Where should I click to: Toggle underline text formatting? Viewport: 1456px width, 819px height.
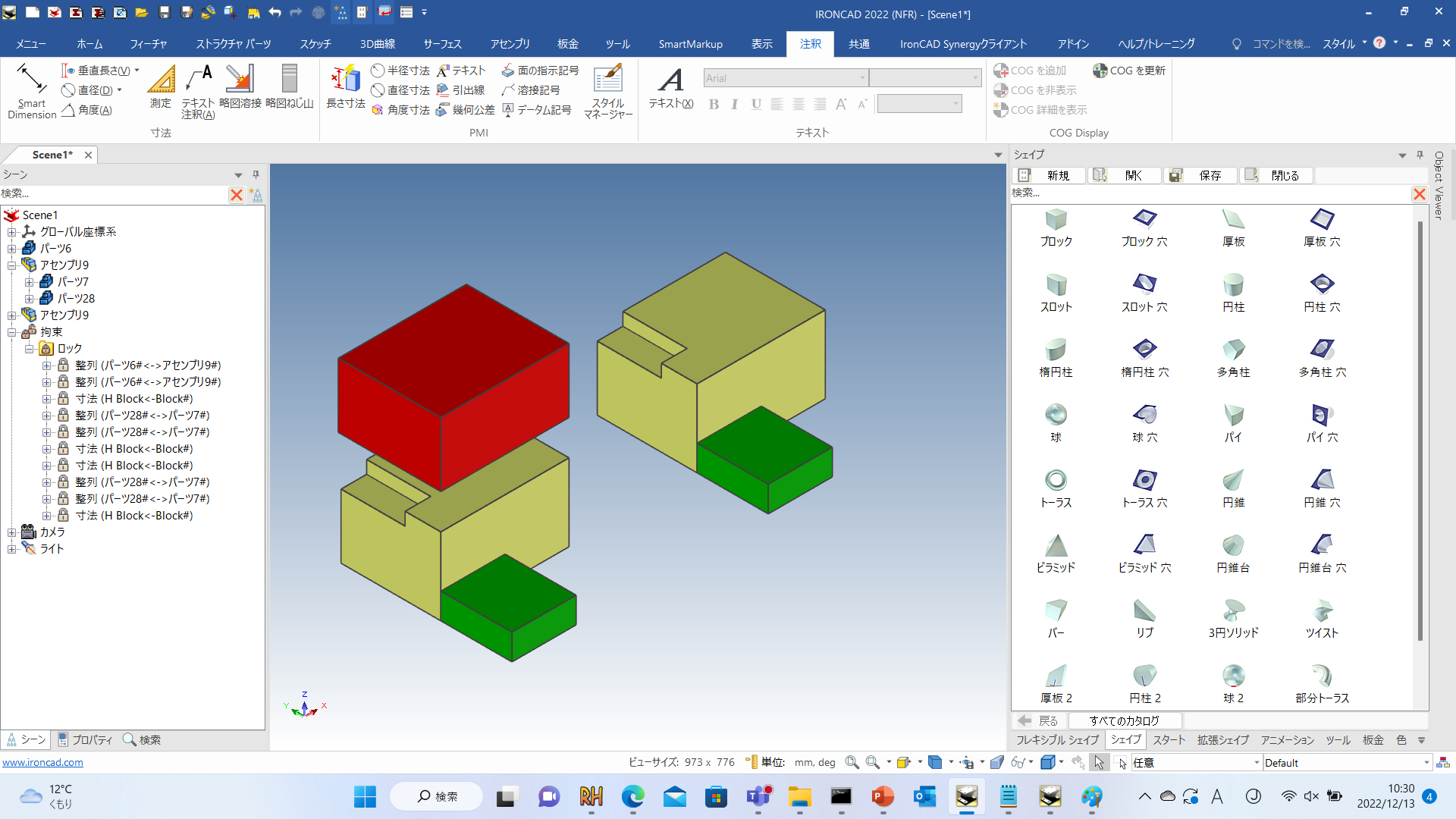coord(756,104)
